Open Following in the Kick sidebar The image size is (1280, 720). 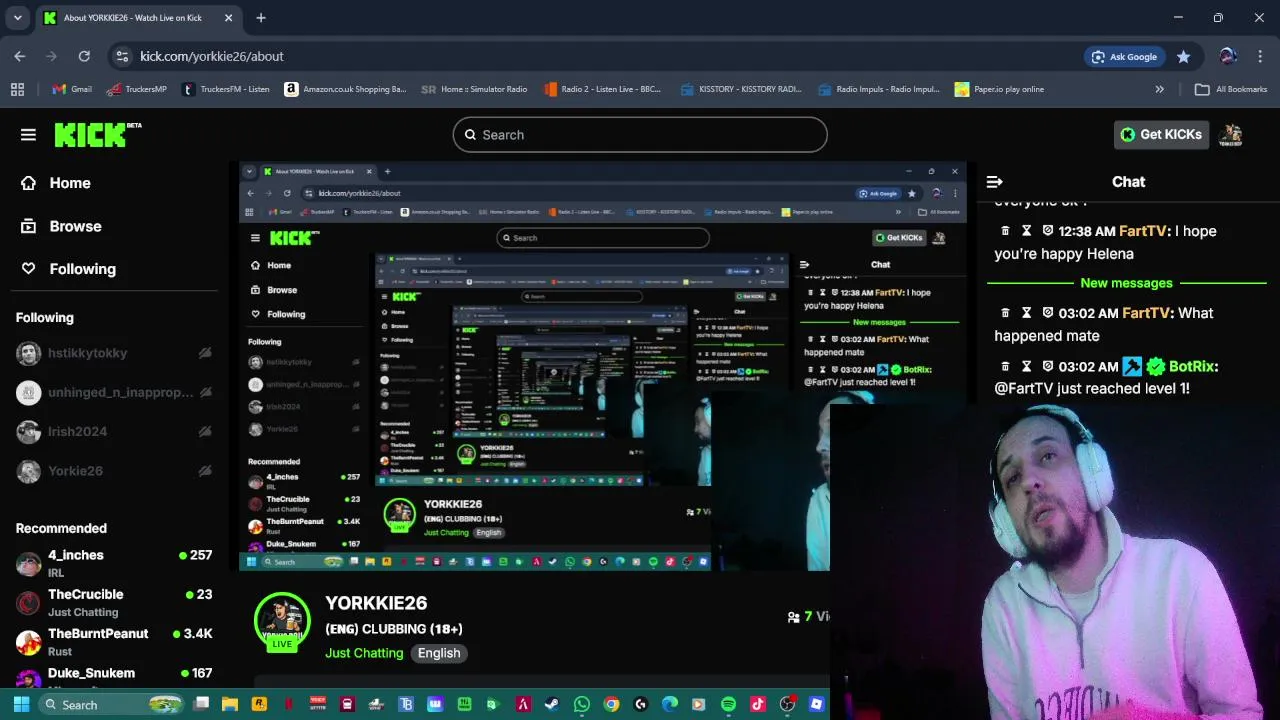[x=69, y=269]
